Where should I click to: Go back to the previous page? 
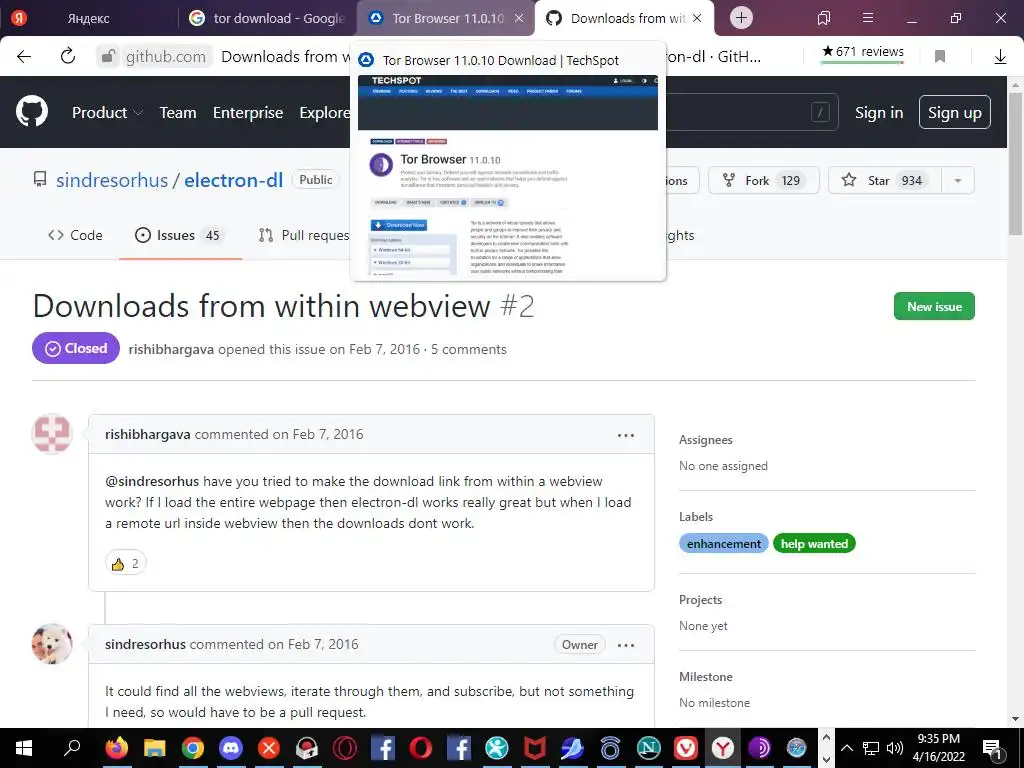click(24, 57)
